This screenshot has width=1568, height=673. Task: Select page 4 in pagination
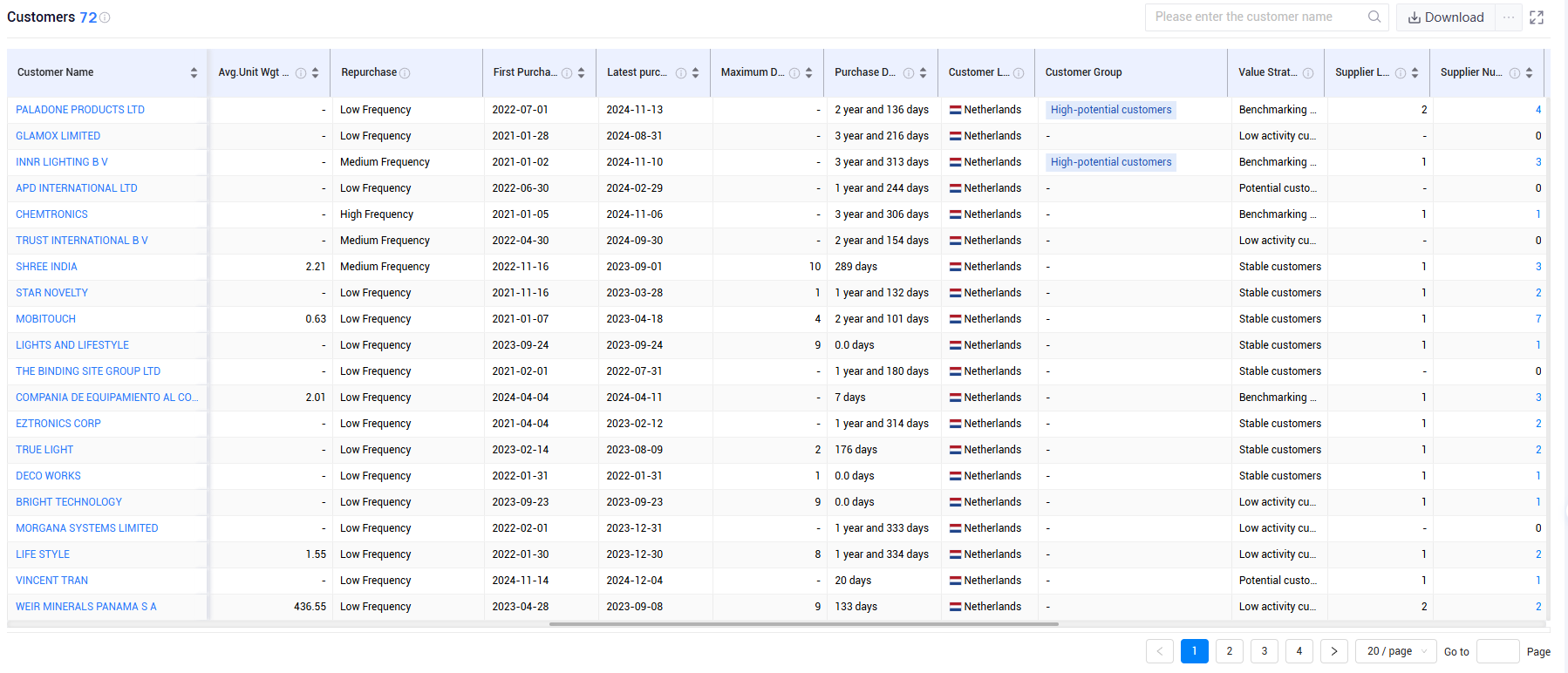pos(1299,651)
